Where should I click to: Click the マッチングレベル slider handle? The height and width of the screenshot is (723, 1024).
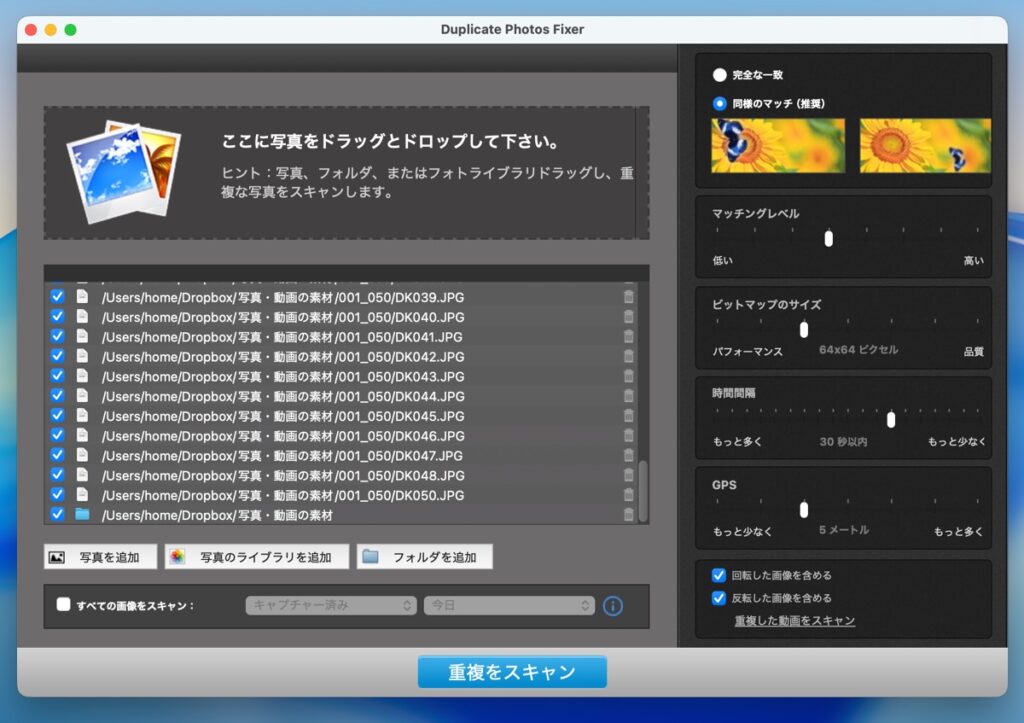[x=828, y=238]
